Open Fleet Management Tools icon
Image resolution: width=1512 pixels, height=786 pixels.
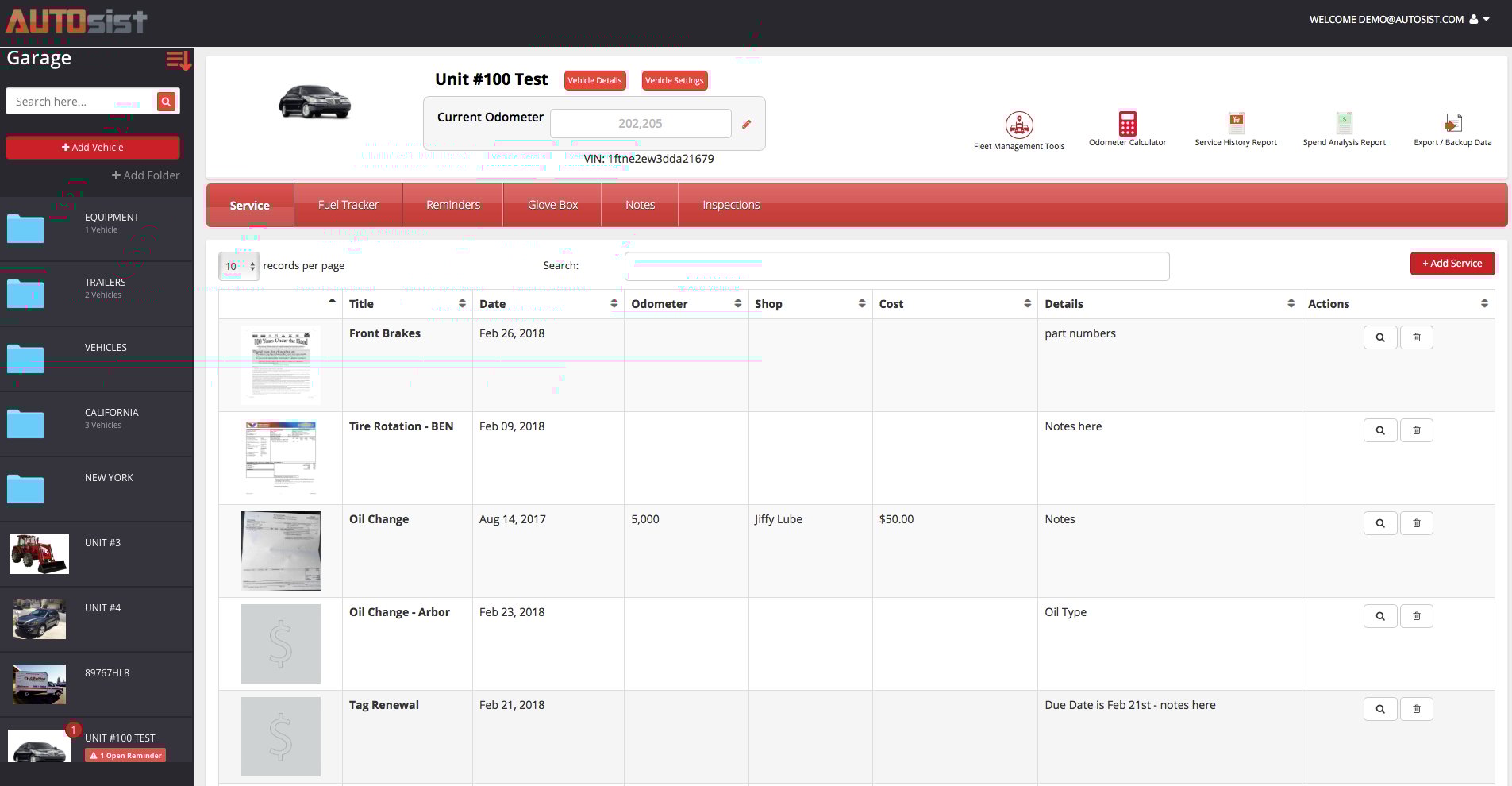tap(1019, 125)
